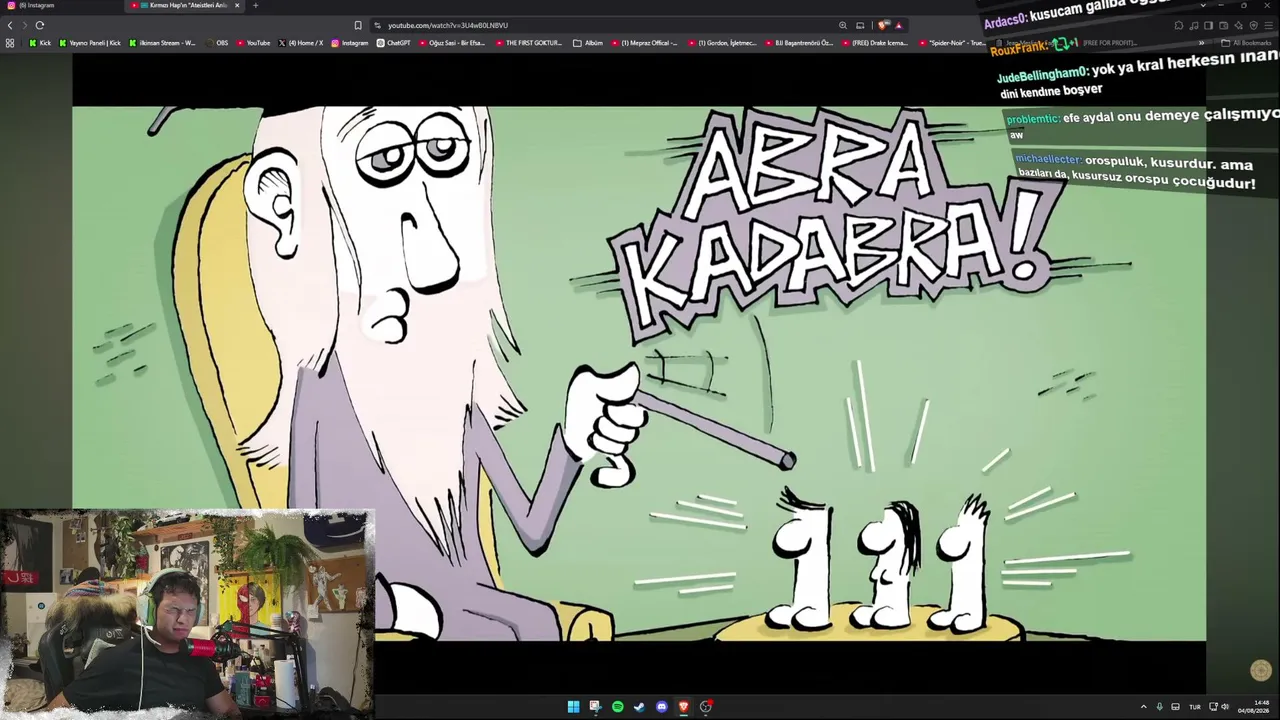Switch to Brave browser in taskbar
The width and height of the screenshot is (1280, 720).
click(683, 707)
